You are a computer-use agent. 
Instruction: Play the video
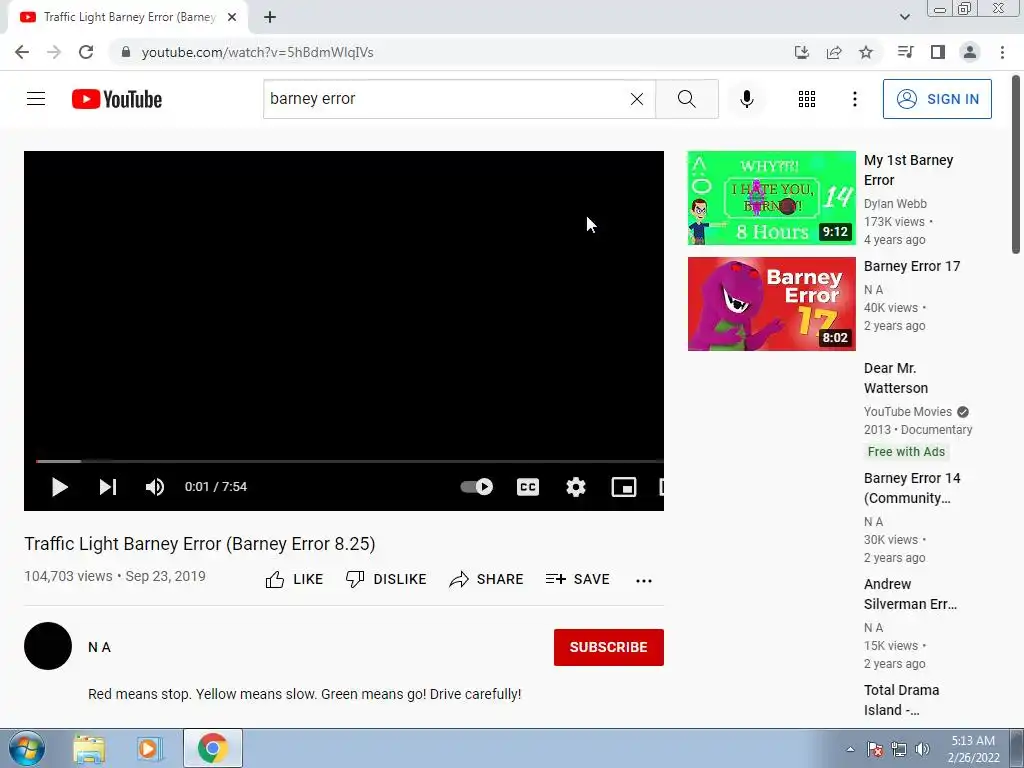pos(59,487)
